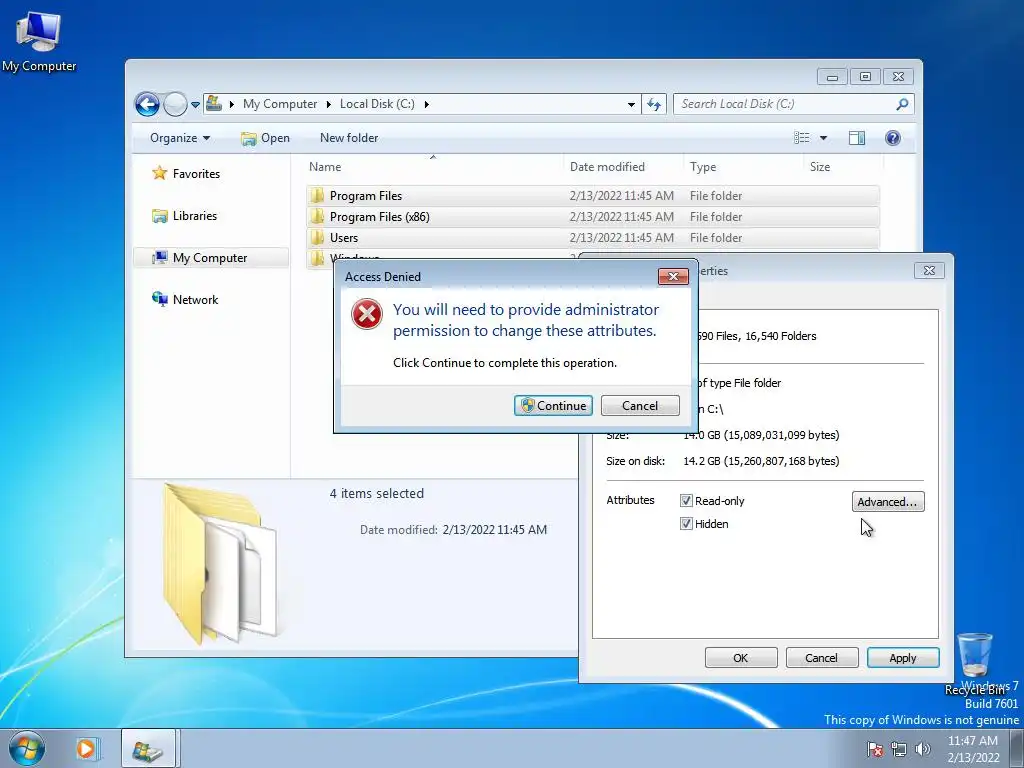Launch Windows Media Player from taskbar

(86, 748)
